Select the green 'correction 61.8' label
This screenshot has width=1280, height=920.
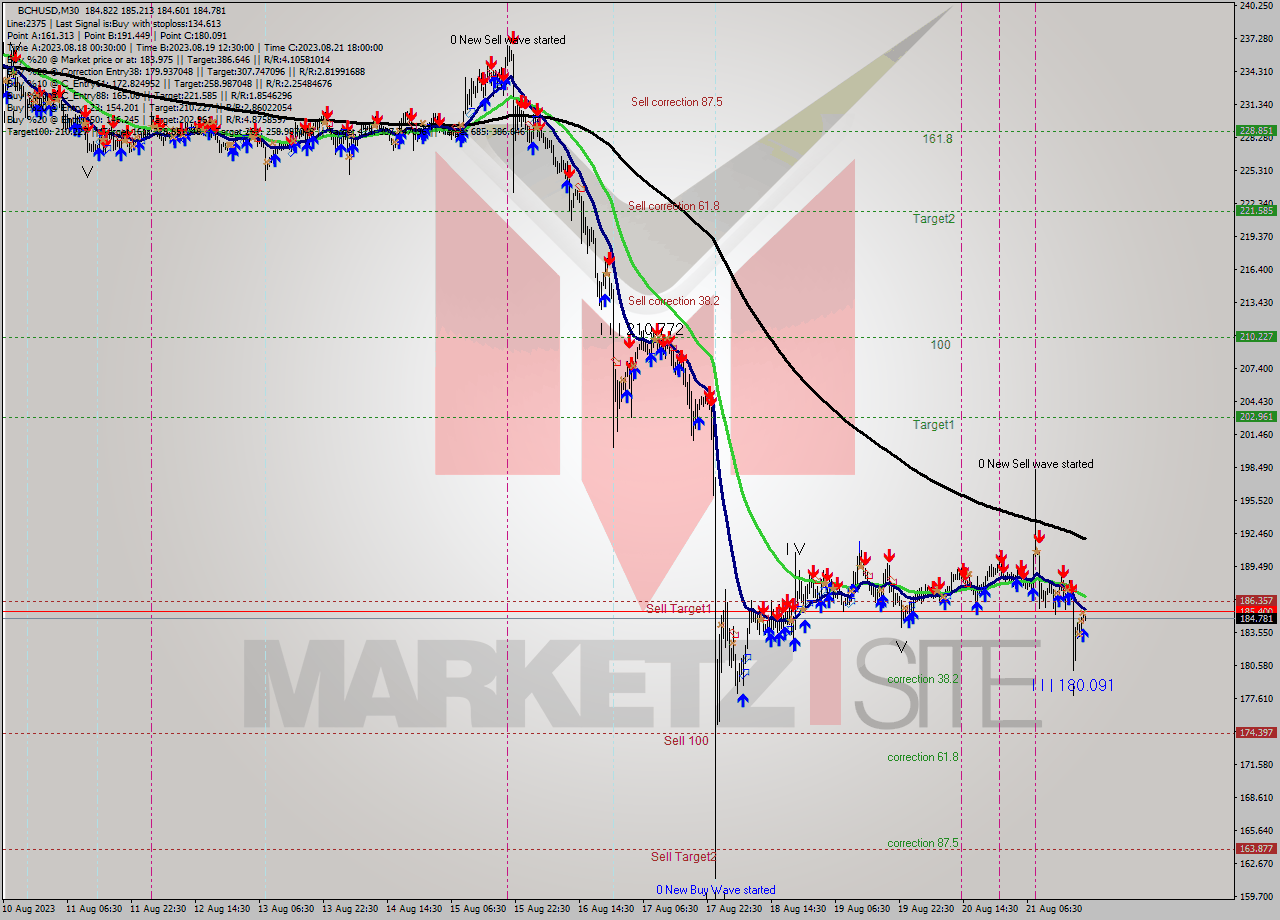[923, 757]
